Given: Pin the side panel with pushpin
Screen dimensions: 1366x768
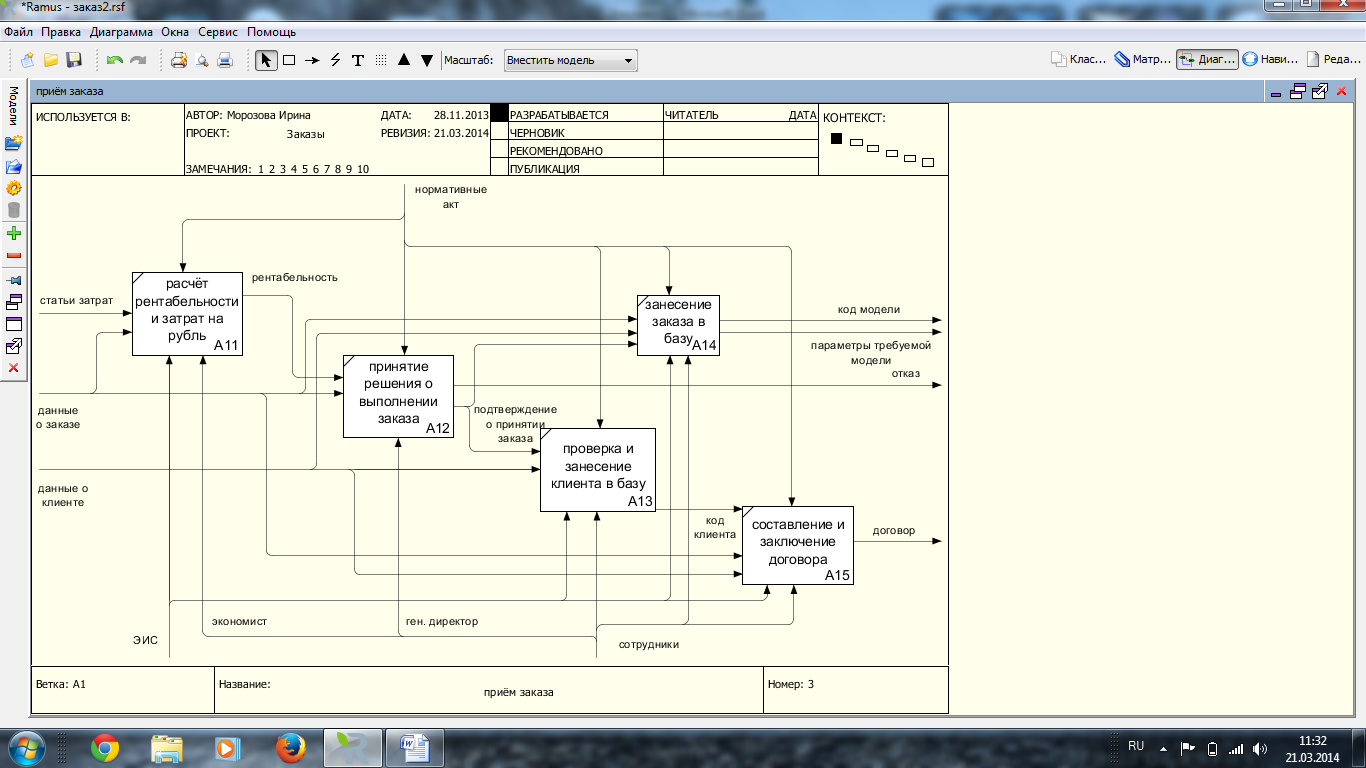Looking at the screenshot, I should [14, 280].
